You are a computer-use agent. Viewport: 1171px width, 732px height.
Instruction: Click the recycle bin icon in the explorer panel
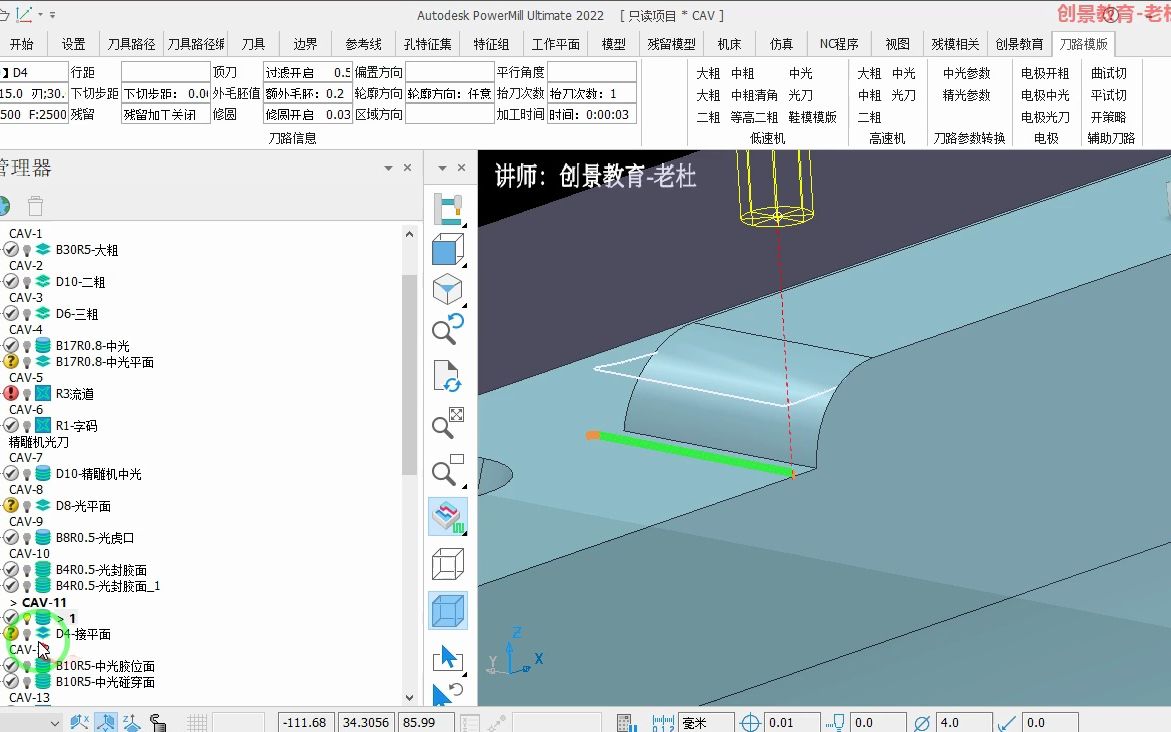[x=35, y=205]
